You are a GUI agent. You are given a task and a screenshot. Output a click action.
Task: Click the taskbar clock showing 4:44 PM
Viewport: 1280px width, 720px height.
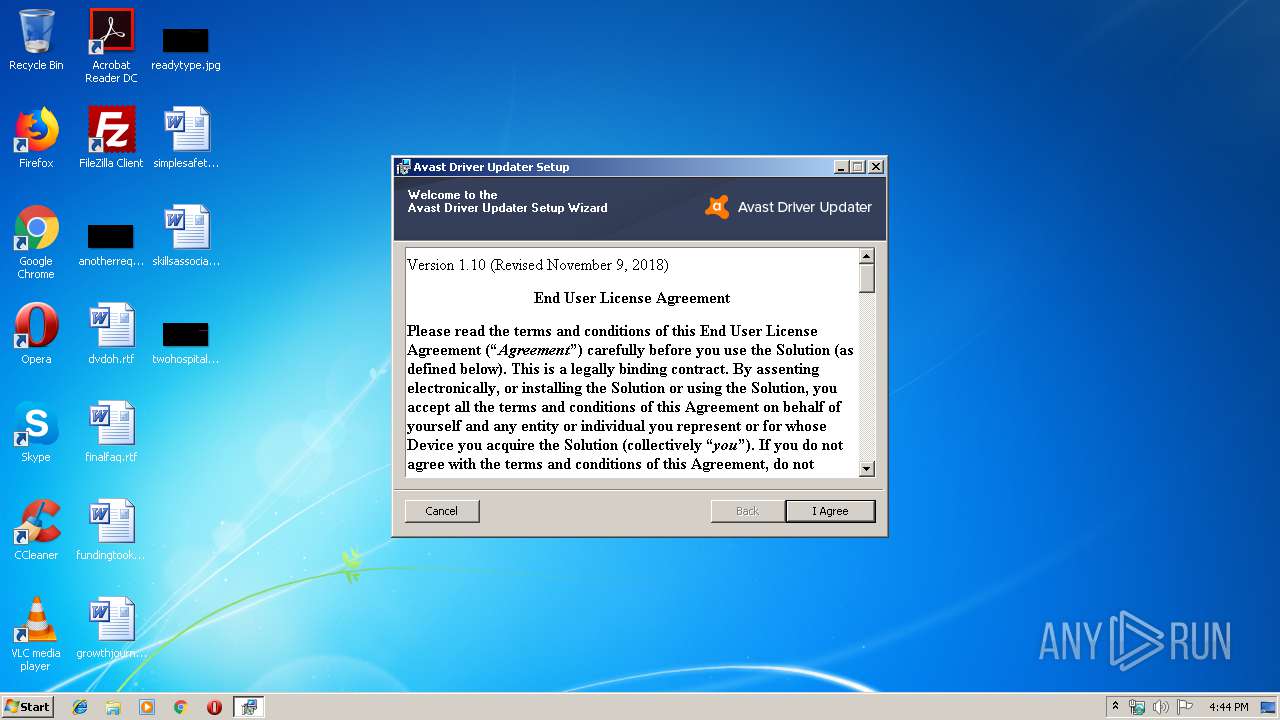pyautogui.click(x=1228, y=707)
